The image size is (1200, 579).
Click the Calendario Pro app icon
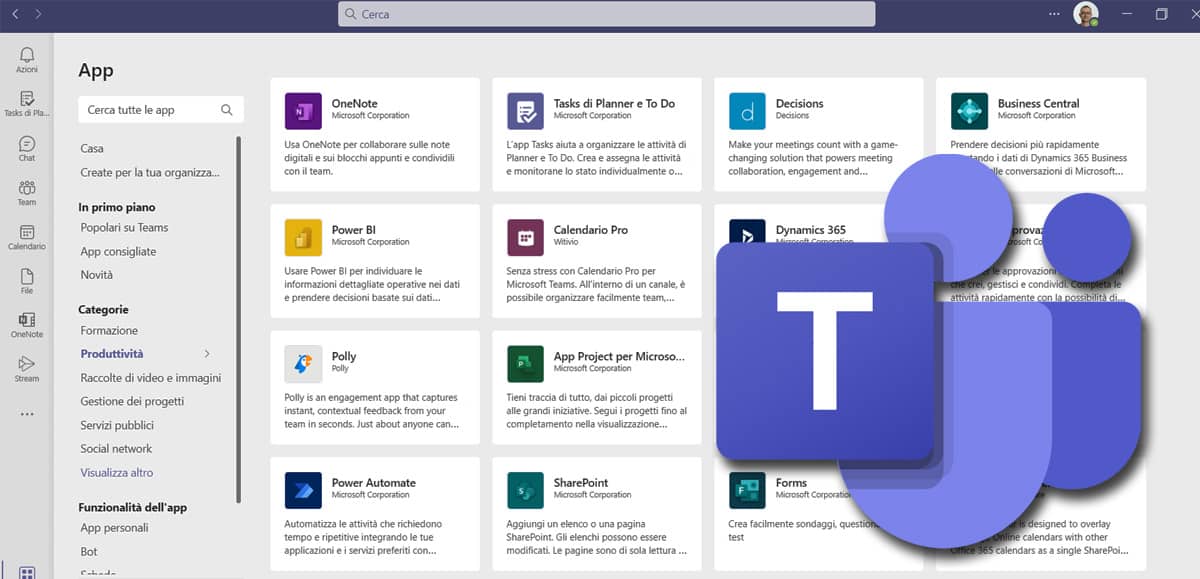click(525, 237)
